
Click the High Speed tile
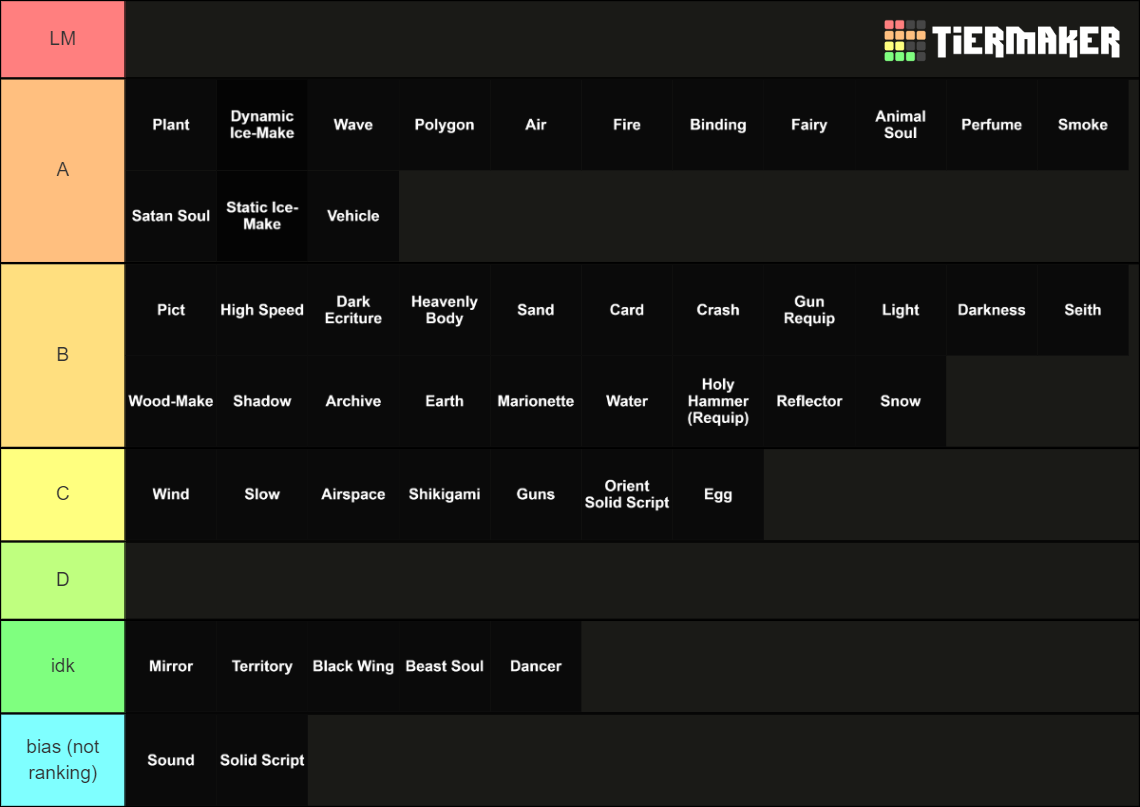pyautogui.click(x=262, y=310)
